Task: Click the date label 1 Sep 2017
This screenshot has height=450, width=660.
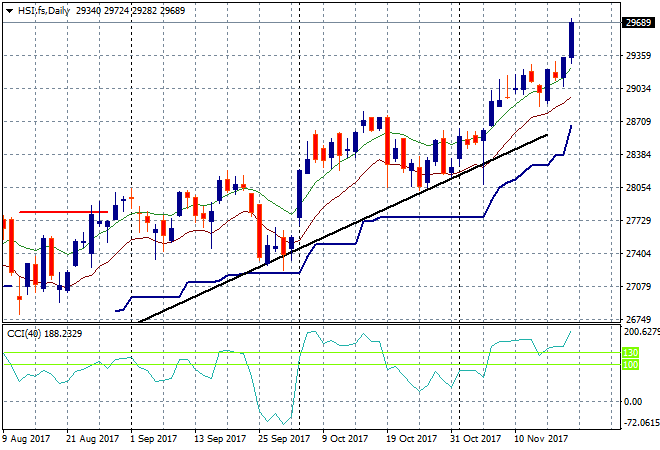Action: (x=154, y=439)
